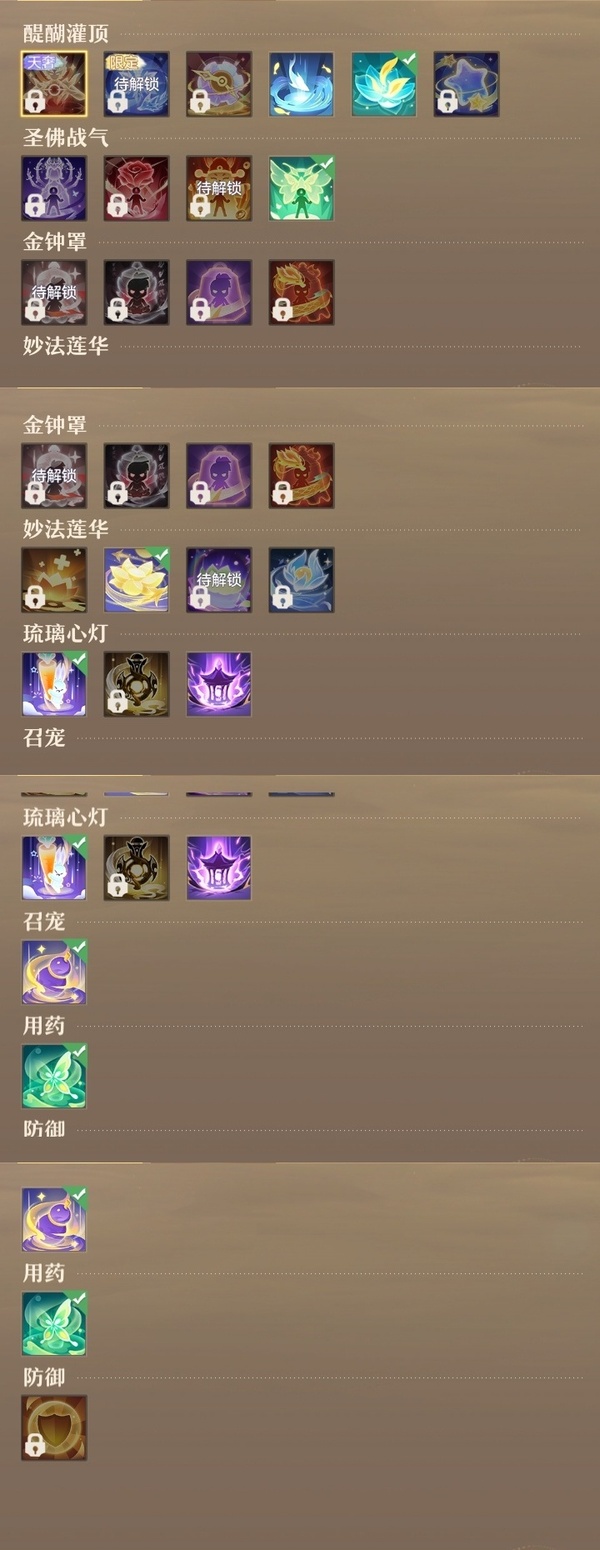
Task: Pick the red dragon skin in 金钟罩 row beneath 圣佛战气
Action: pos(301,292)
